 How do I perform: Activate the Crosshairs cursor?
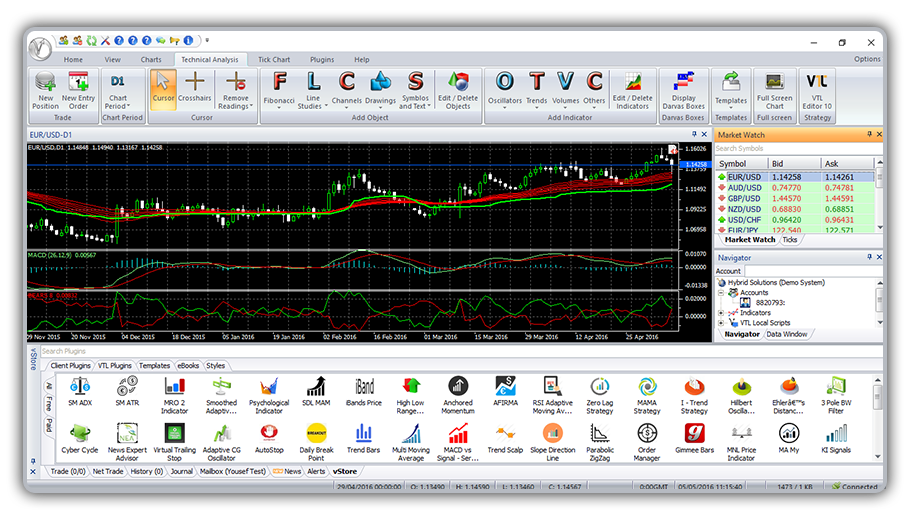coord(194,87)
